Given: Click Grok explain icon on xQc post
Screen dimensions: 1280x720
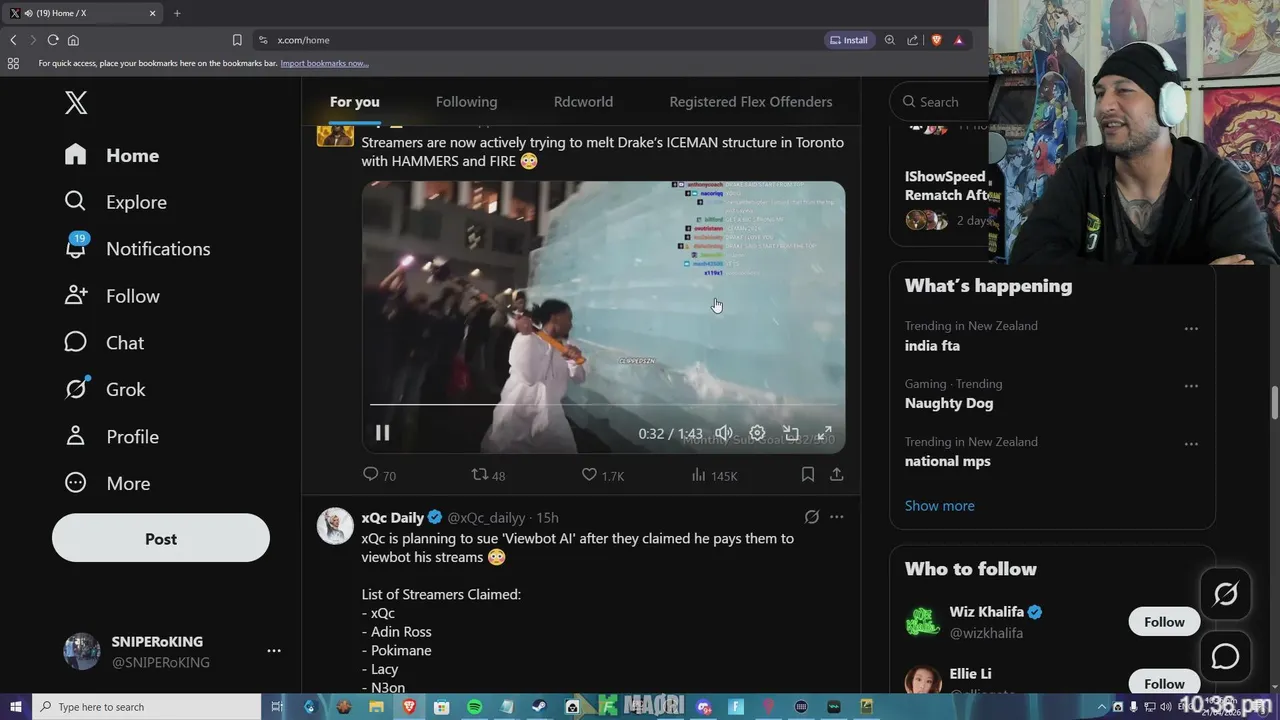Looking at the screenshot, I should click(812, 517).
